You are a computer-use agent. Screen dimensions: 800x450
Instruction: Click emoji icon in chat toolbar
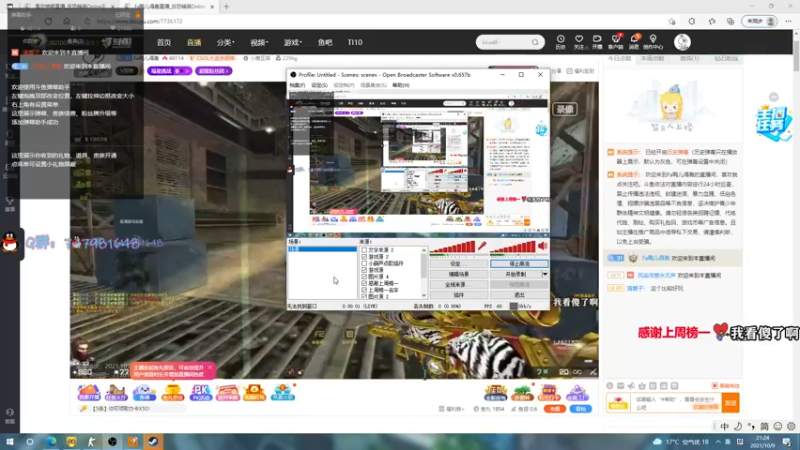(x=610, y=386)
